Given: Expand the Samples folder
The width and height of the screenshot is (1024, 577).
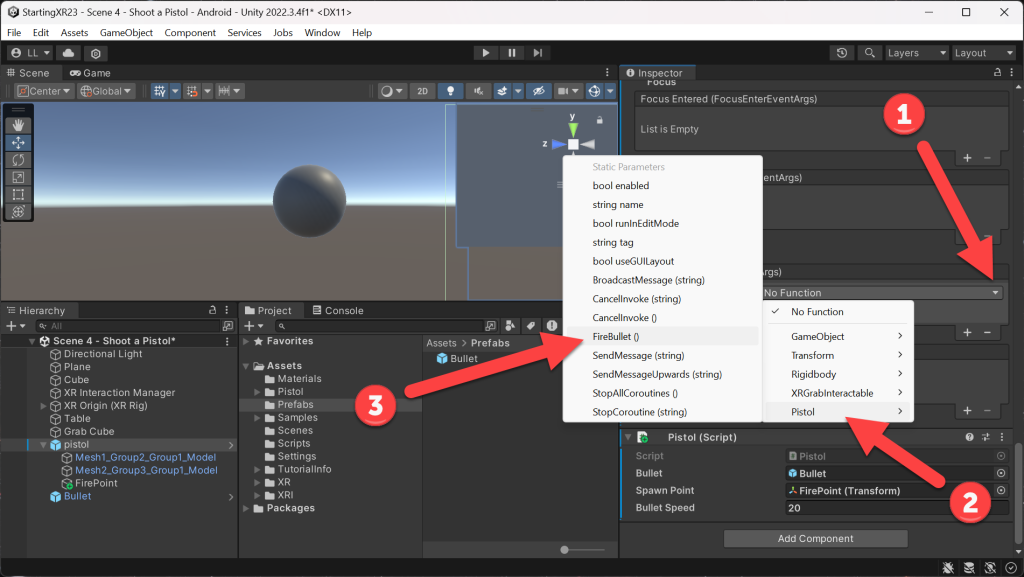Looking at the screenshot, I should (257, 417).
